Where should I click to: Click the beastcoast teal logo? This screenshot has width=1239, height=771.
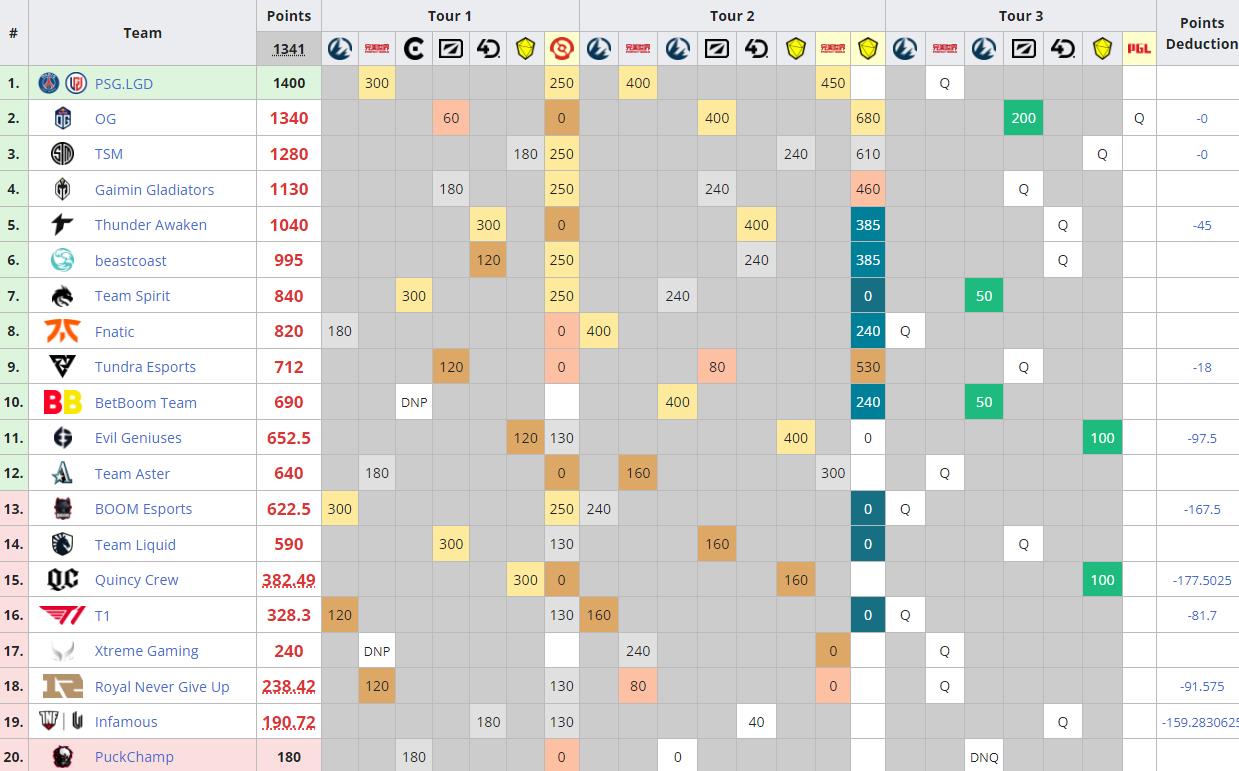coord(62,261)
